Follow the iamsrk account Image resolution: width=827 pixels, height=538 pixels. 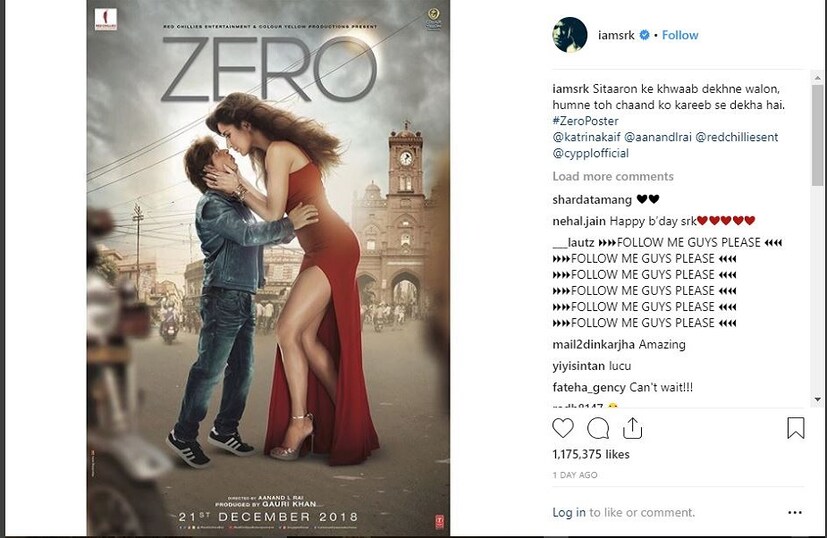tap(680, 35)
